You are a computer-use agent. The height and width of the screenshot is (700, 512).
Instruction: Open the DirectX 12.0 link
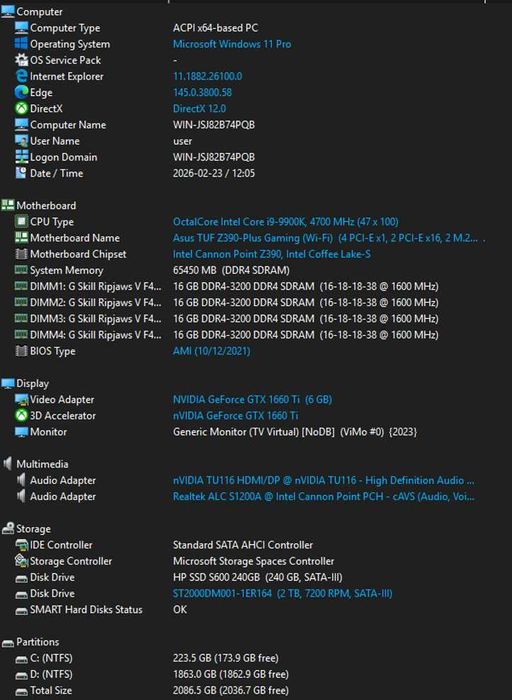point(199,108)
